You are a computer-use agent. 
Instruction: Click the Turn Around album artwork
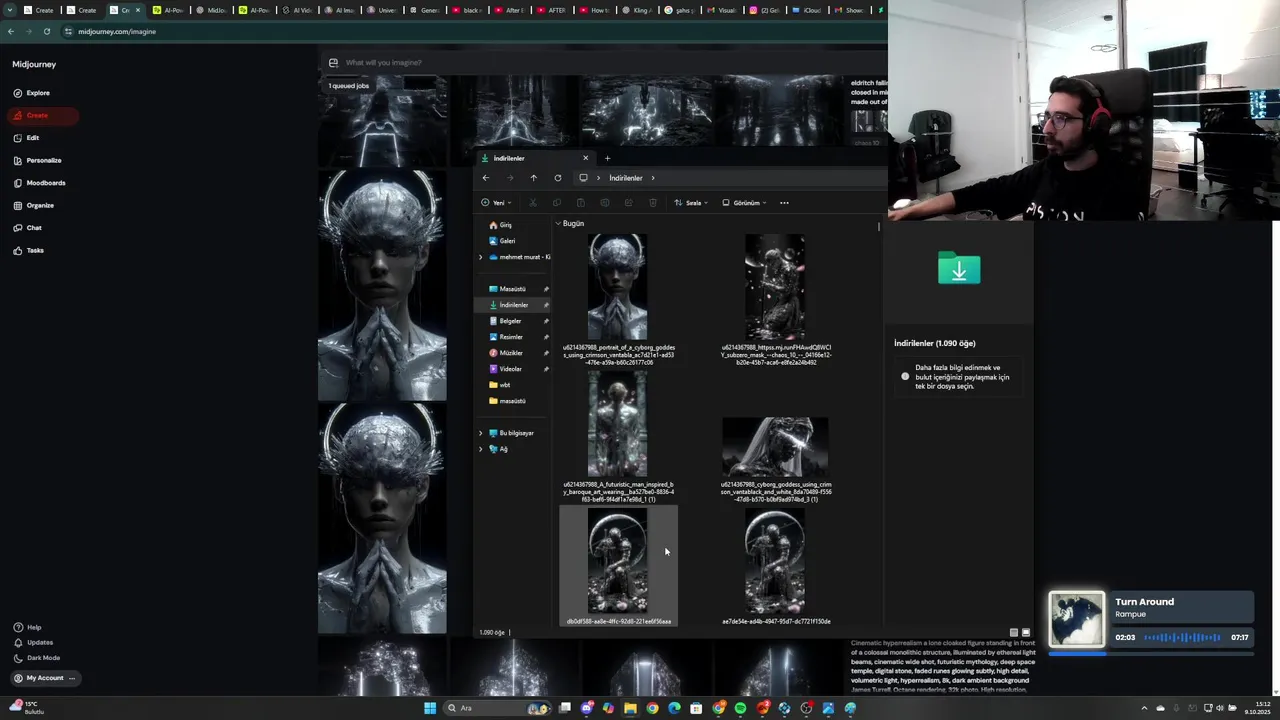tap(1077, 619)
